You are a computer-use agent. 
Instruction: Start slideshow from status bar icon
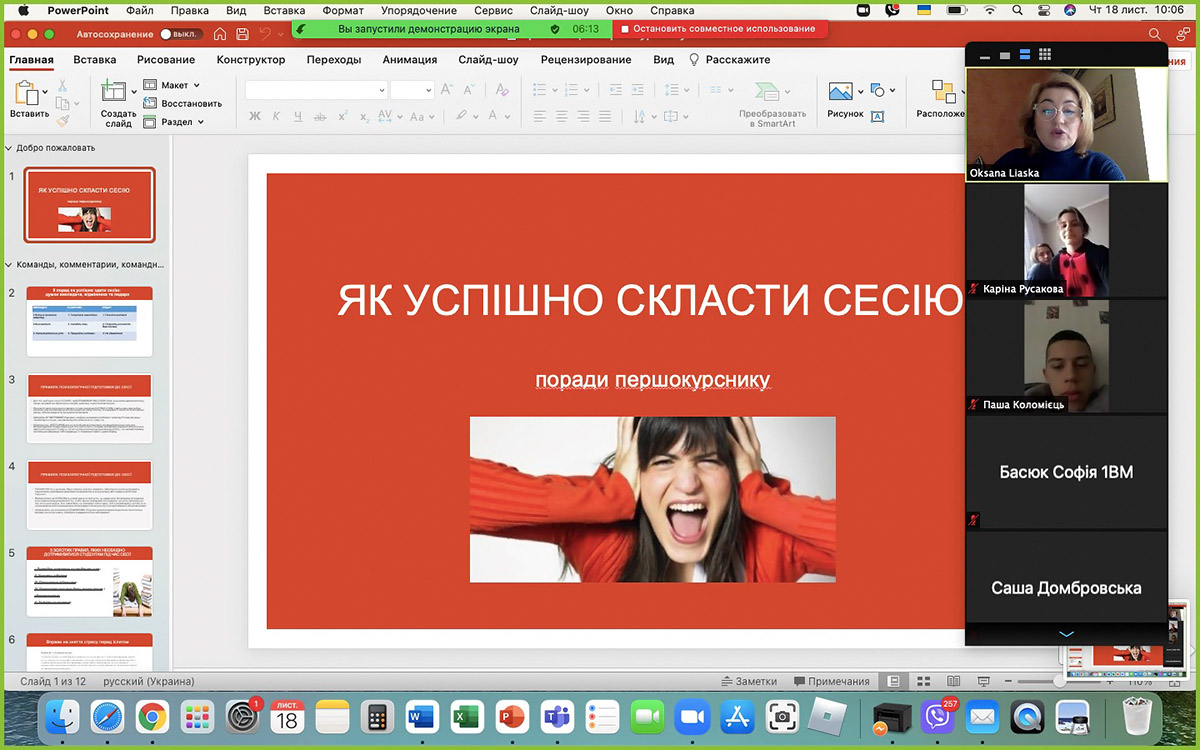coord(983,681)
